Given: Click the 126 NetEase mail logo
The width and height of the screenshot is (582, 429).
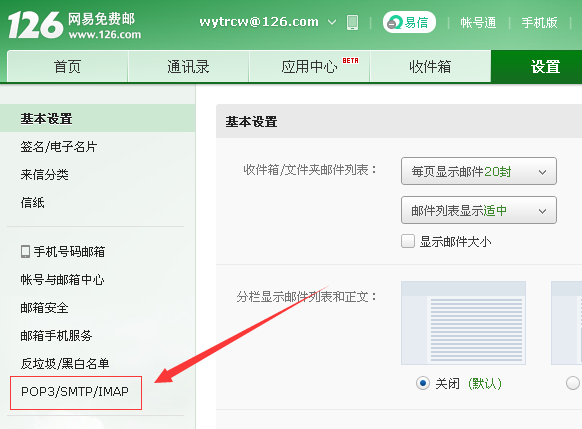Looking at the screenshot, I should (74, 25).
